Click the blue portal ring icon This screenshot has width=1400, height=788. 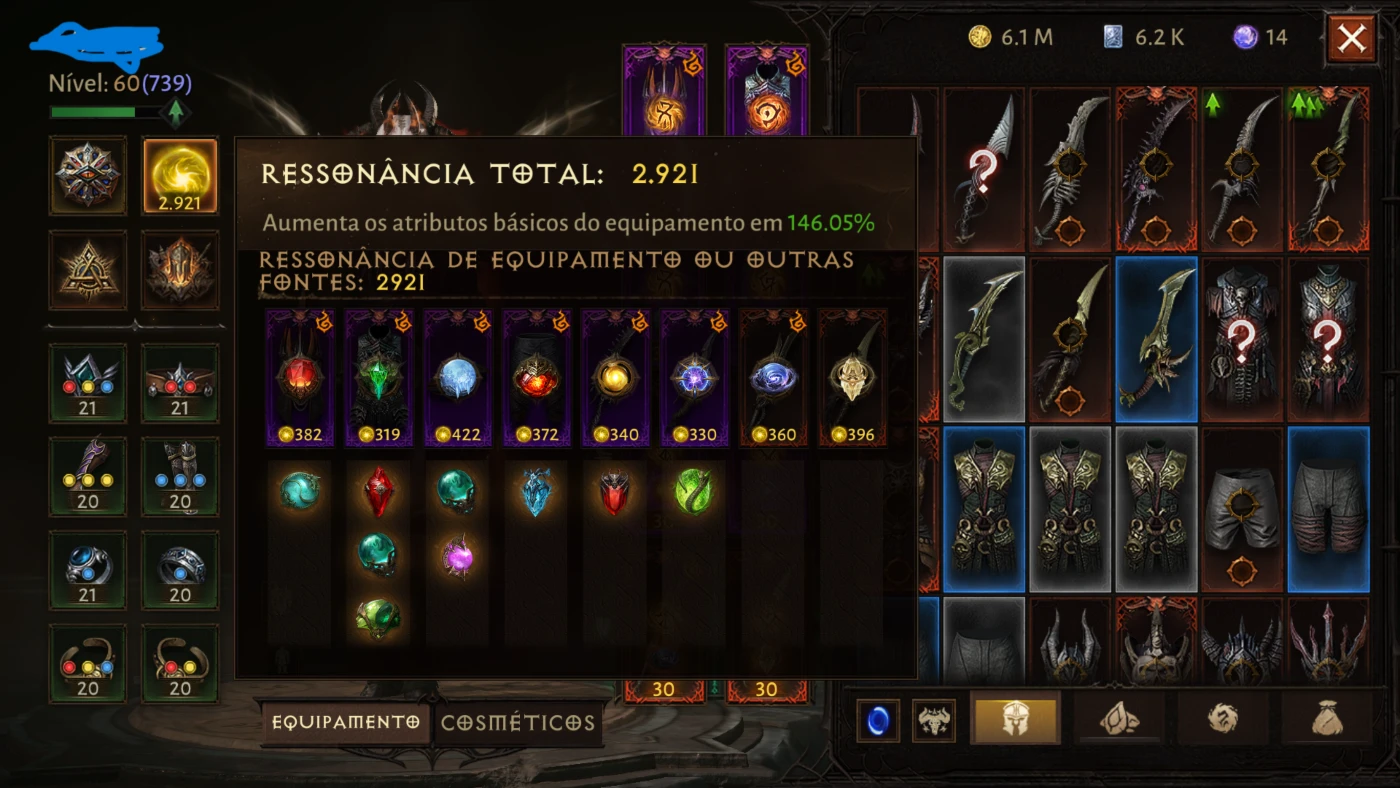[x=877, y=720]
